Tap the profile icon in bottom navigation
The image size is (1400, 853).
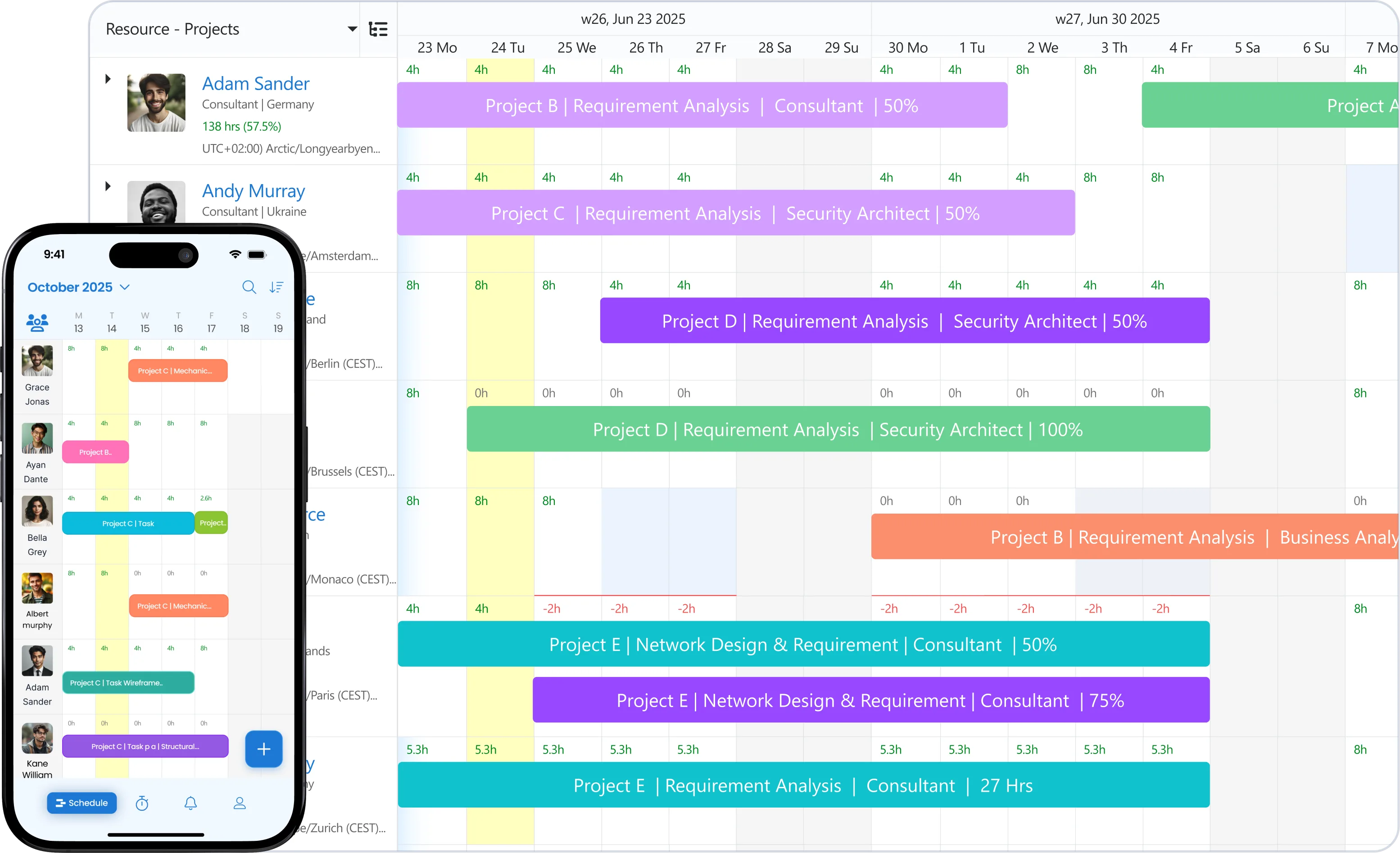tap(240, 803)
